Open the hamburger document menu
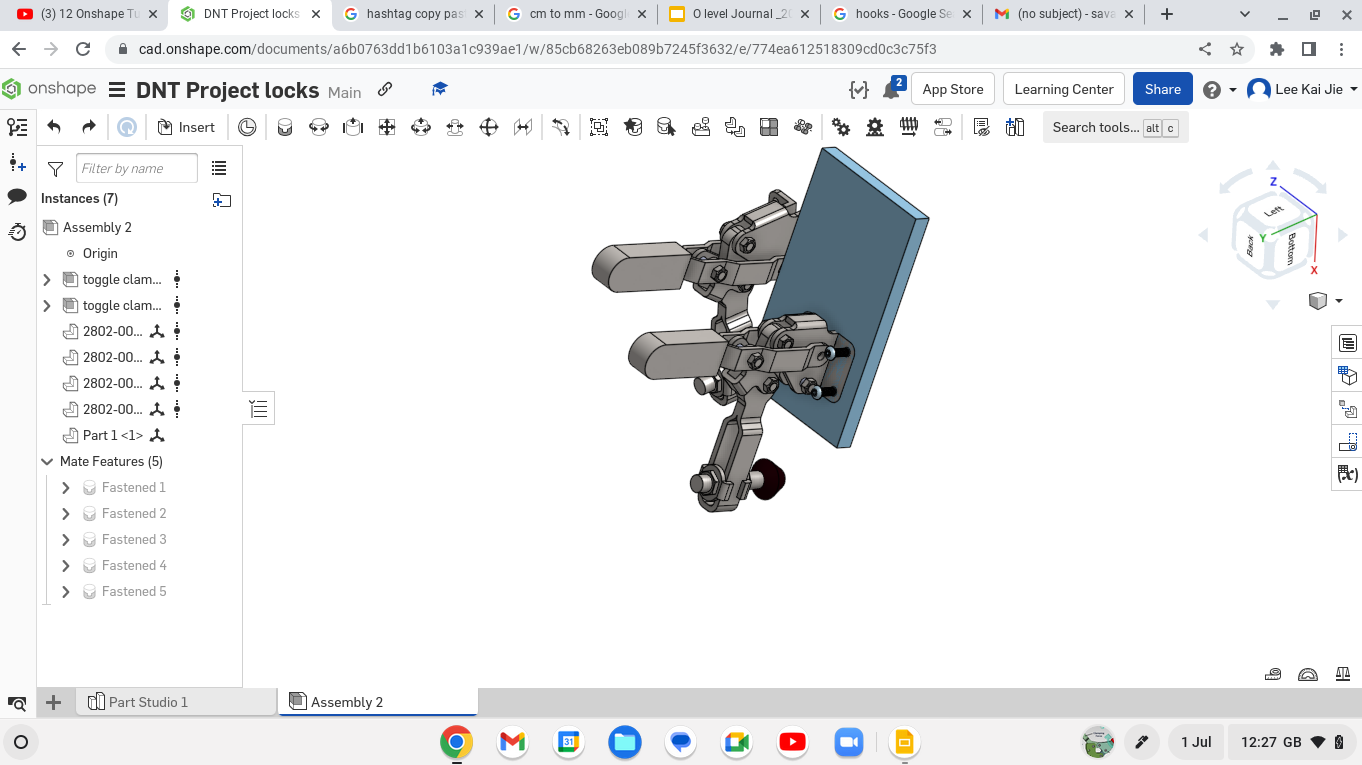Image resolution: width=1362 pixels, height=765 pixels. tap(117, 90)
